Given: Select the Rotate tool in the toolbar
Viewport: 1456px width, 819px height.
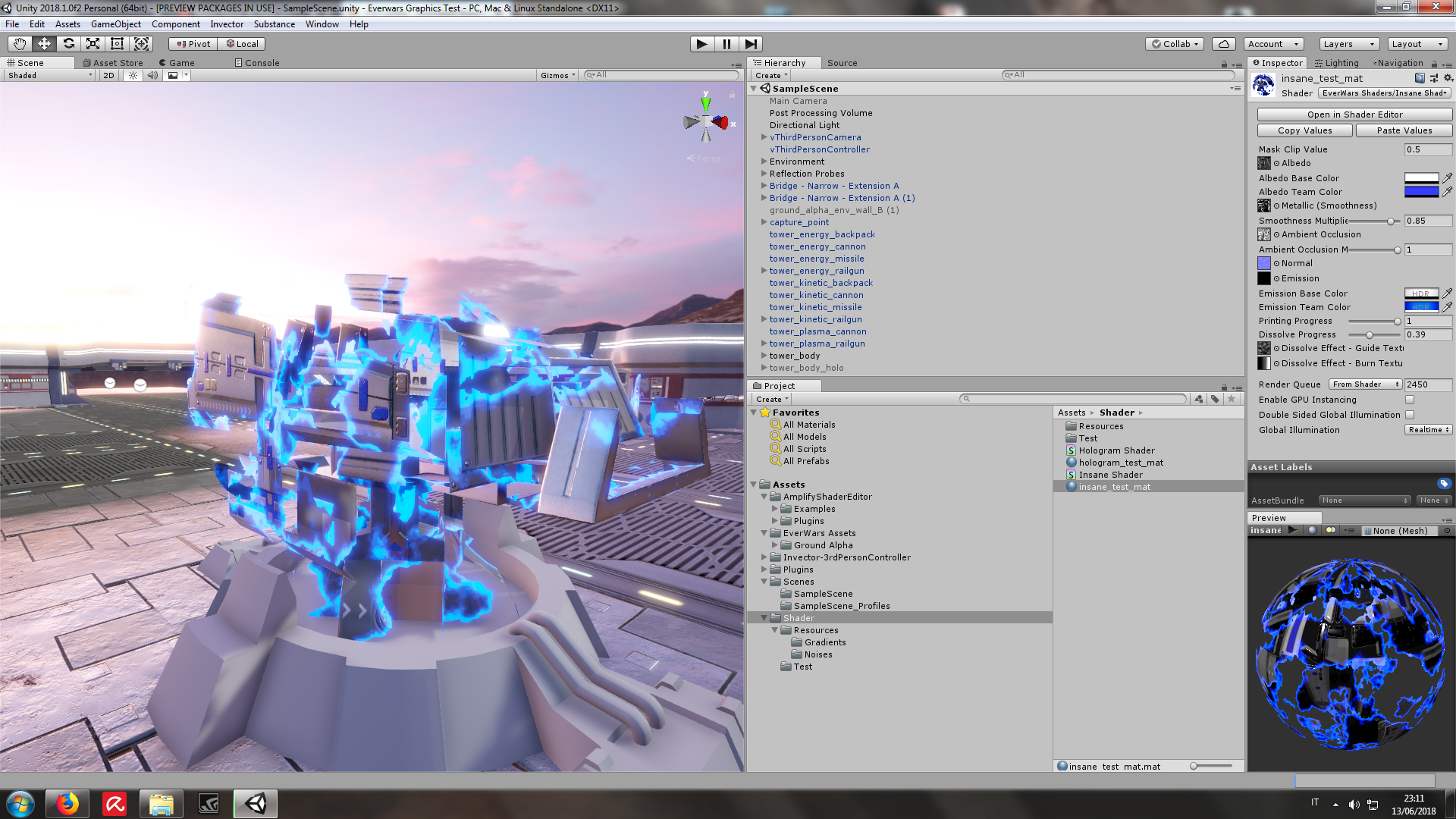Looking at the screenshot, I should pos(68,43).
